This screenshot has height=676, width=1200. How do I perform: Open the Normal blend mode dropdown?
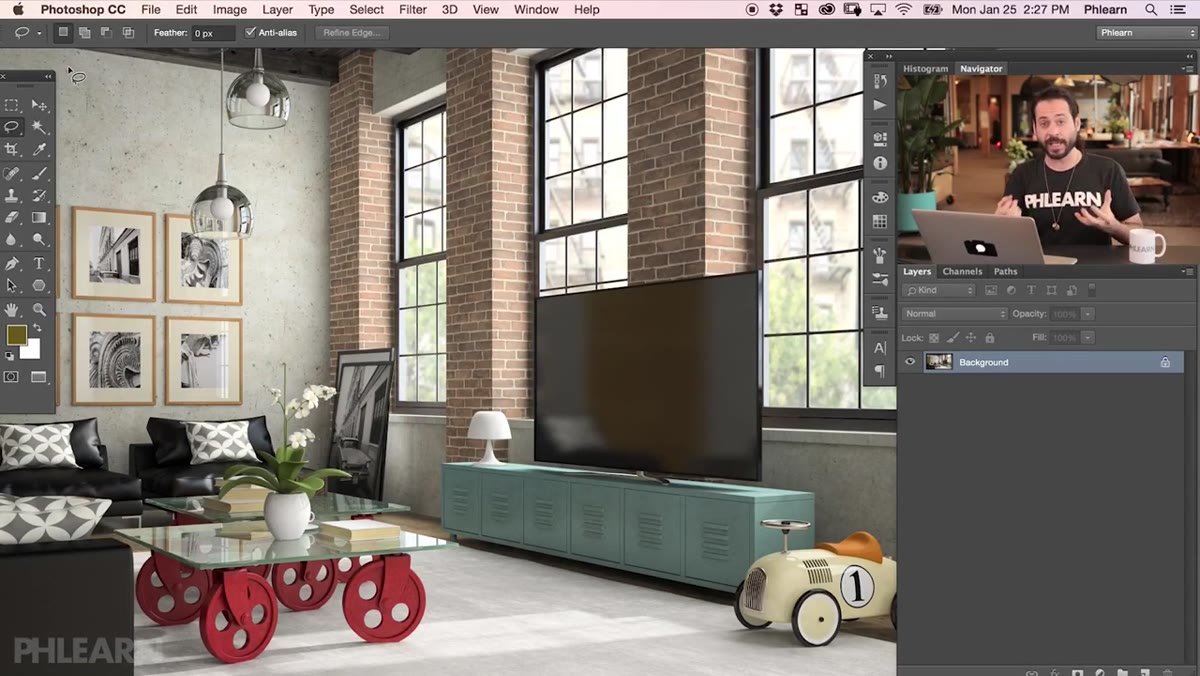[954, 314]
